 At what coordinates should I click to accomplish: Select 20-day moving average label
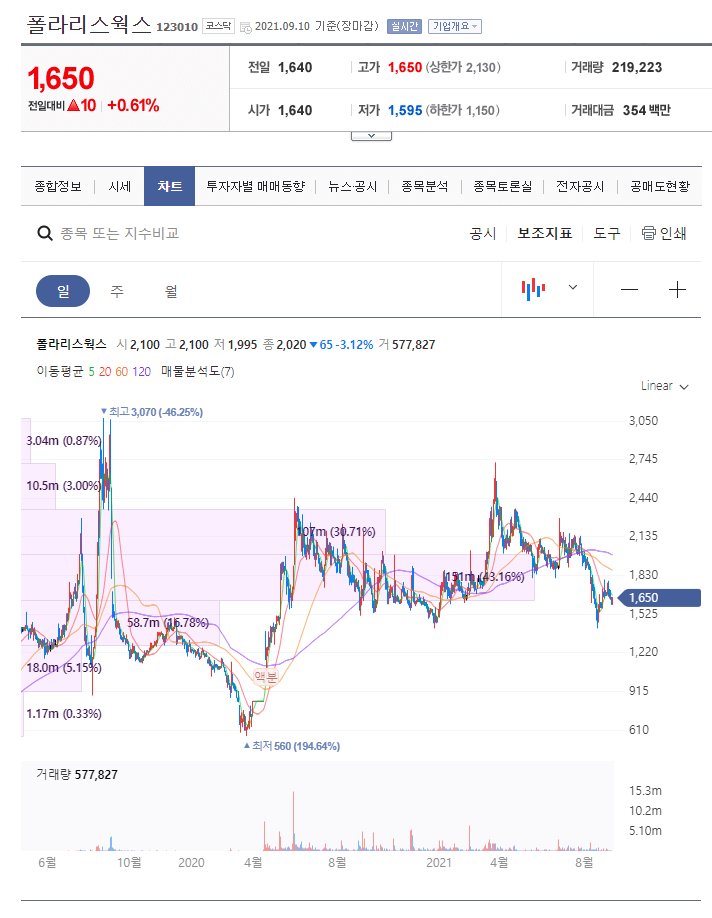click(x=105, y=372)
